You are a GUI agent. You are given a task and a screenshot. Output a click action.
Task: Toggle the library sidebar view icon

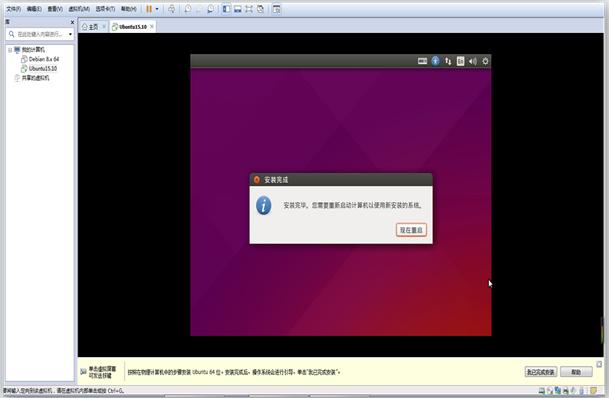226,9
